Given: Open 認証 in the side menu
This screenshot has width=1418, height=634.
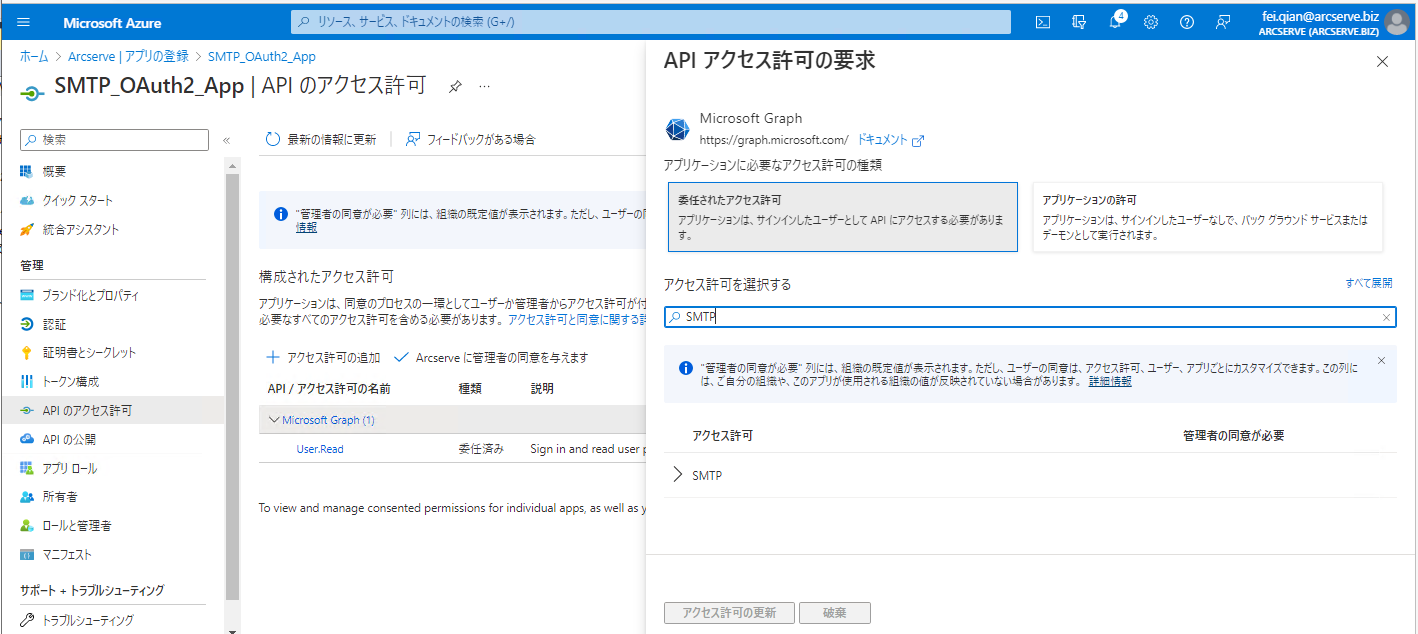Looking at the screenshot, I should [54, 325].
